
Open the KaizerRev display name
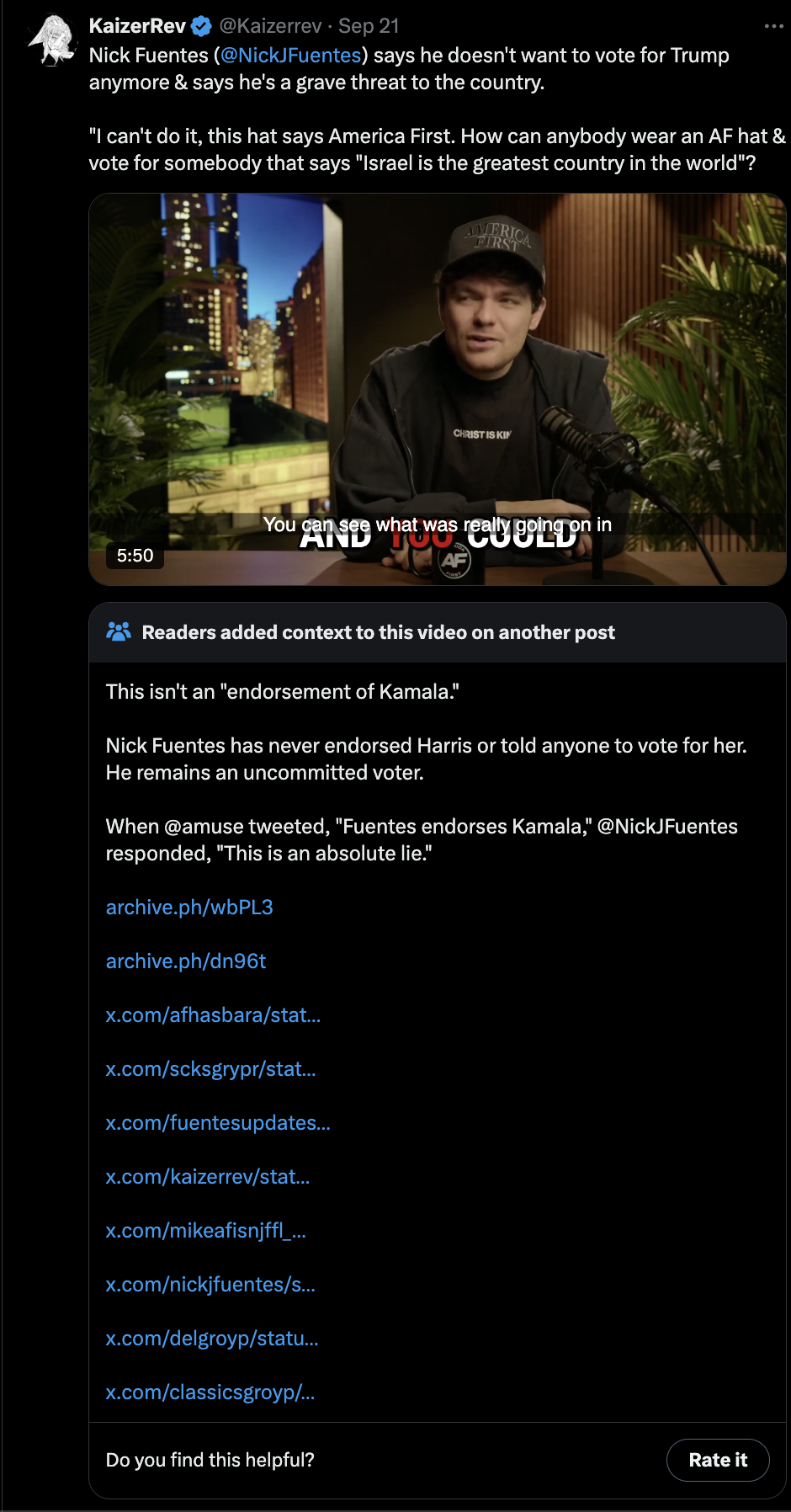[137, 26]
